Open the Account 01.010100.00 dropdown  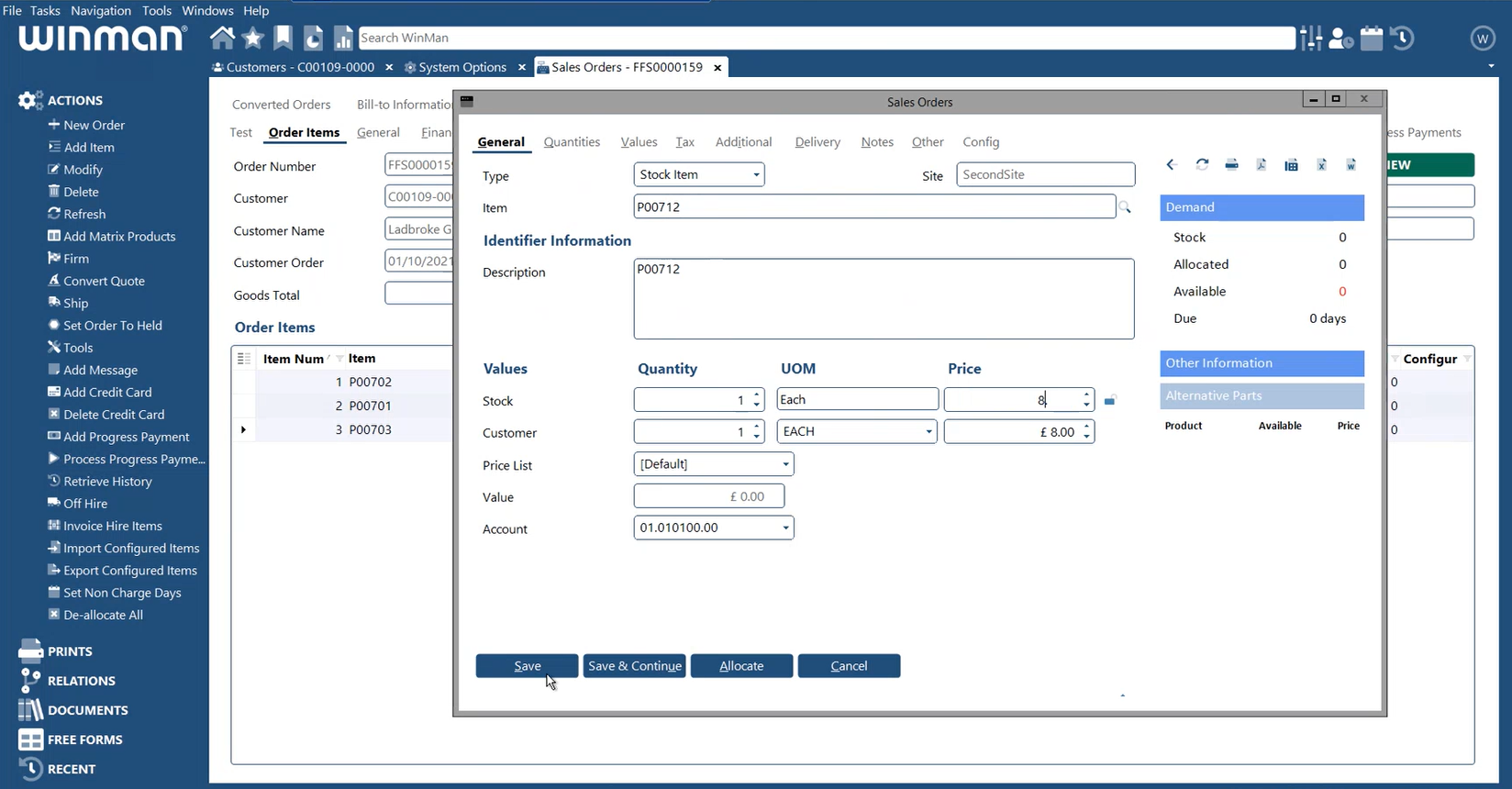(785, 528)
